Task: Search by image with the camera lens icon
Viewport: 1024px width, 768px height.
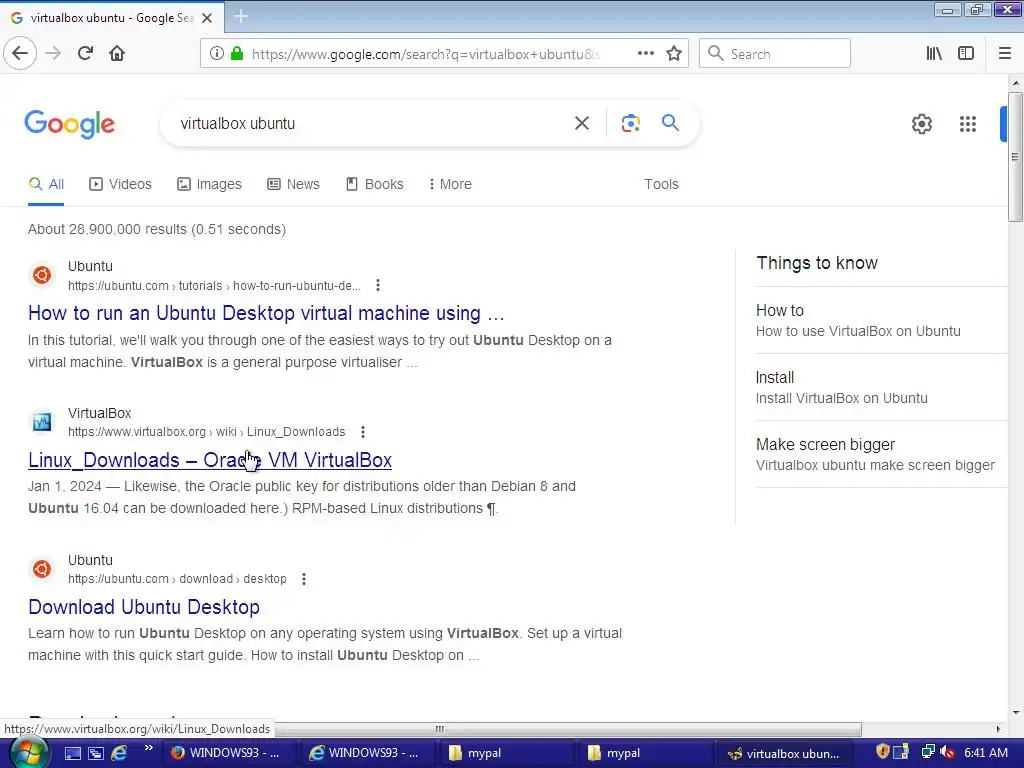Action: coord(630,123)
